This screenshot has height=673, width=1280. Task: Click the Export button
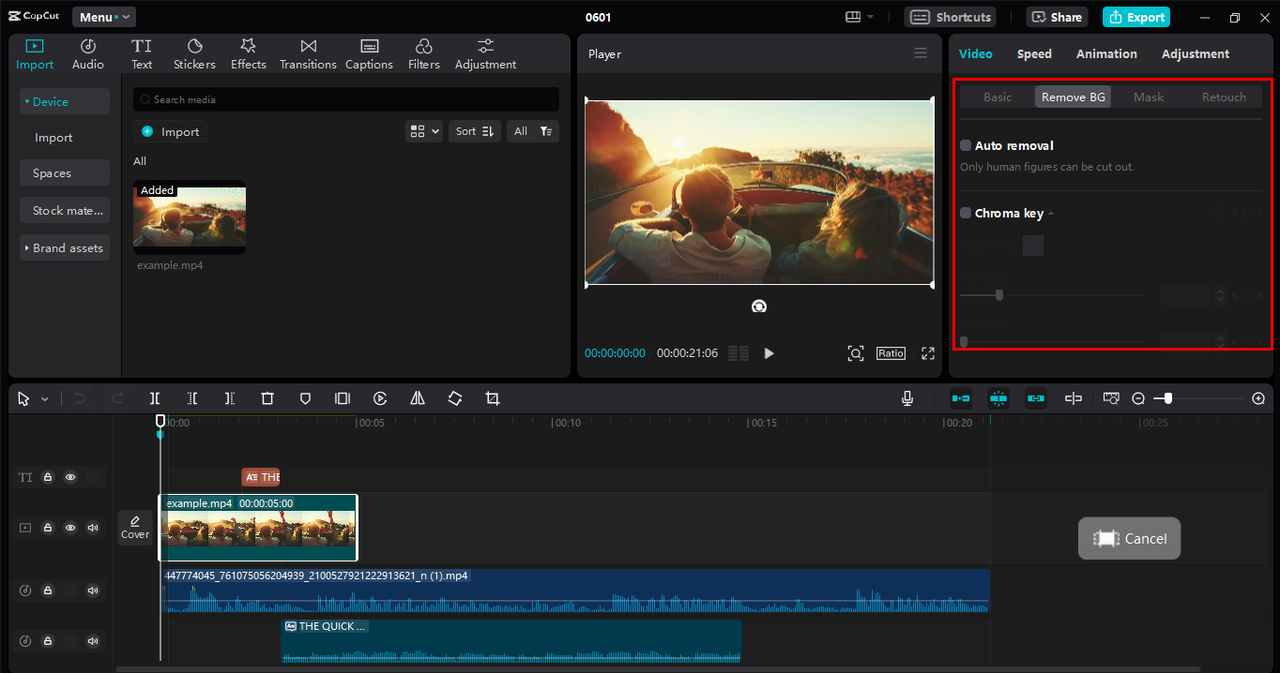[x=1136, y=17]
